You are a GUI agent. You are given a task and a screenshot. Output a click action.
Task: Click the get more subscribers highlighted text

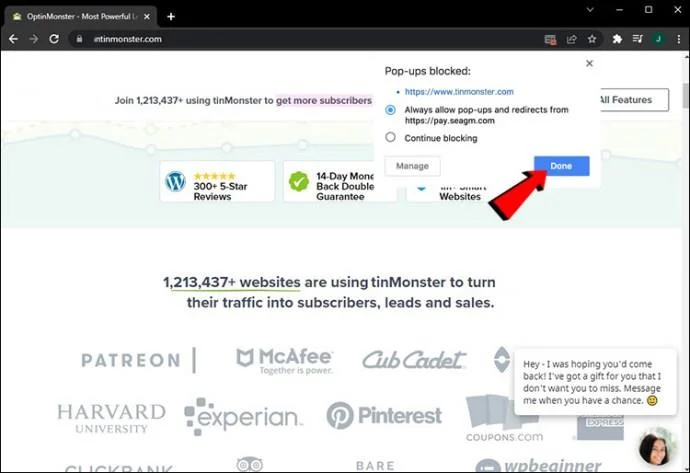tap(324, 100)
